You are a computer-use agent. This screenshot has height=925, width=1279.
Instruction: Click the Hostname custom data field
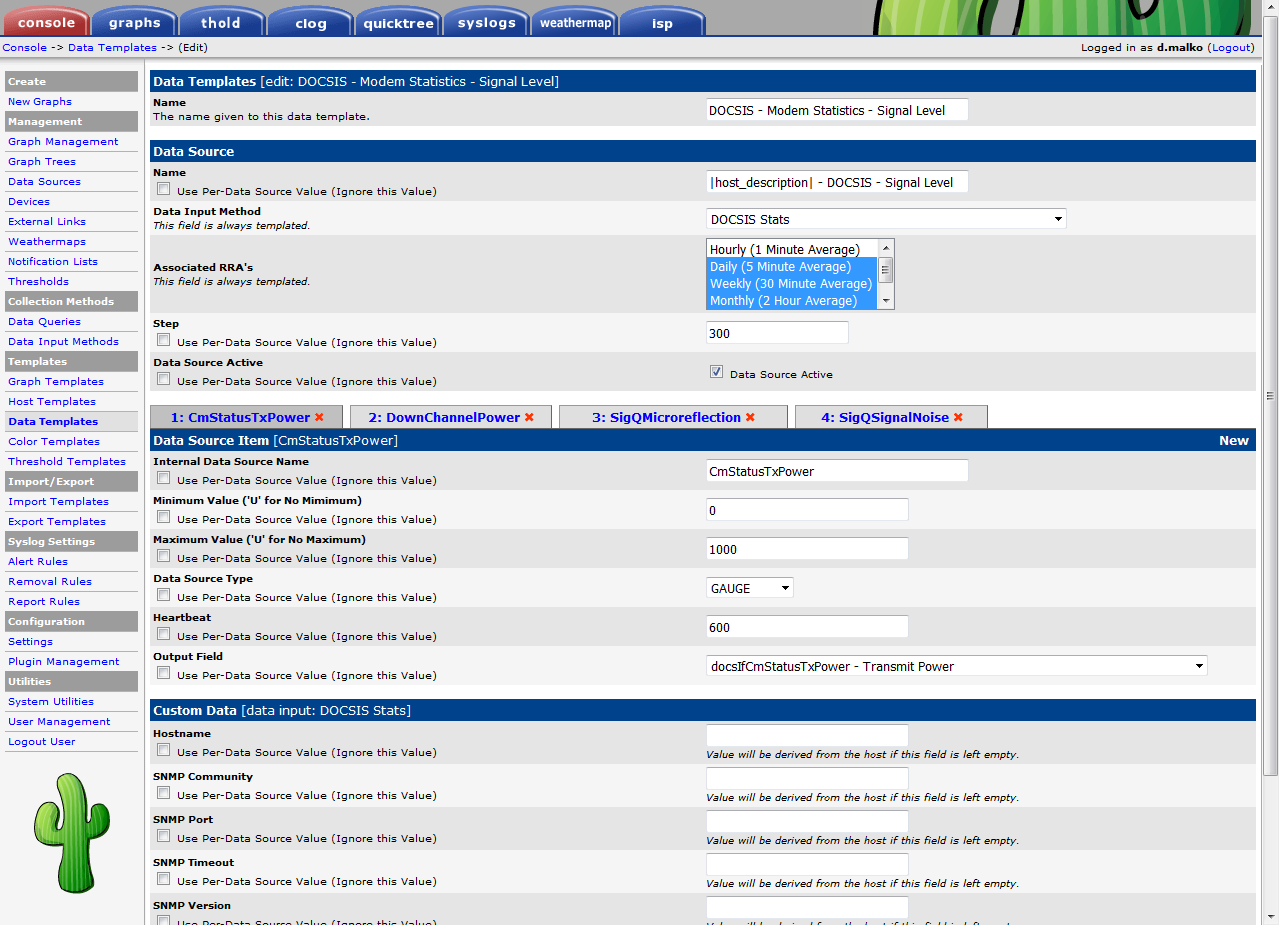(x=807, y=736)
